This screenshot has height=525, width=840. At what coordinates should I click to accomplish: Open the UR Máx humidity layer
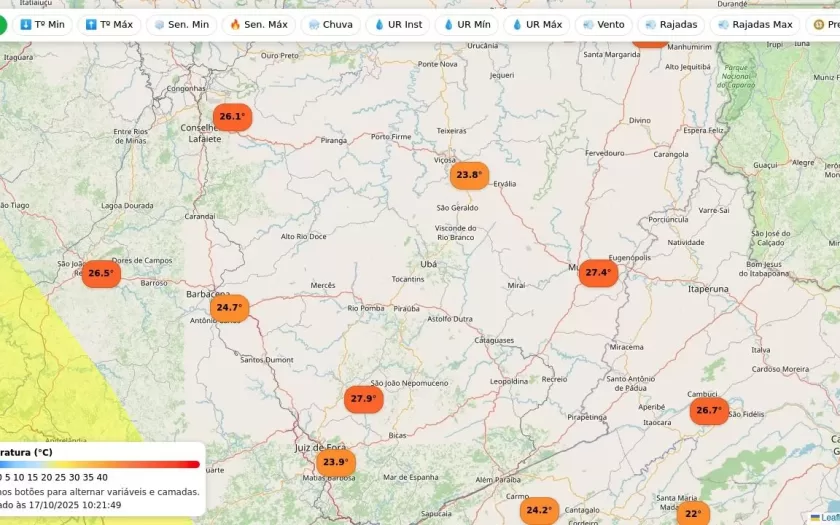pos(537,24)
